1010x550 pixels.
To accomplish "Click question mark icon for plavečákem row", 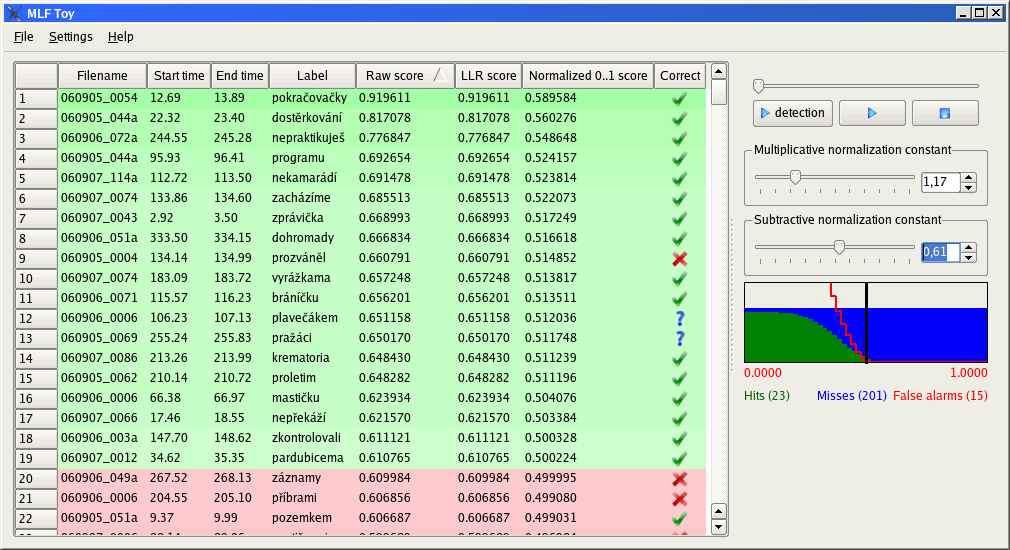I will click(x=679, y=319).
